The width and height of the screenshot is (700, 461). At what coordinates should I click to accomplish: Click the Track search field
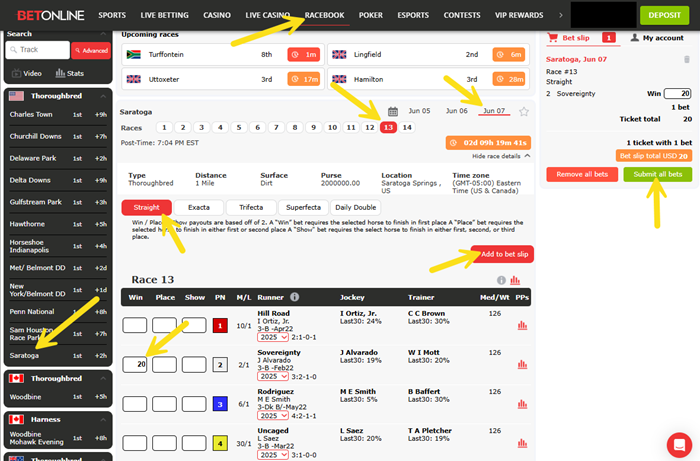point(38,50)
